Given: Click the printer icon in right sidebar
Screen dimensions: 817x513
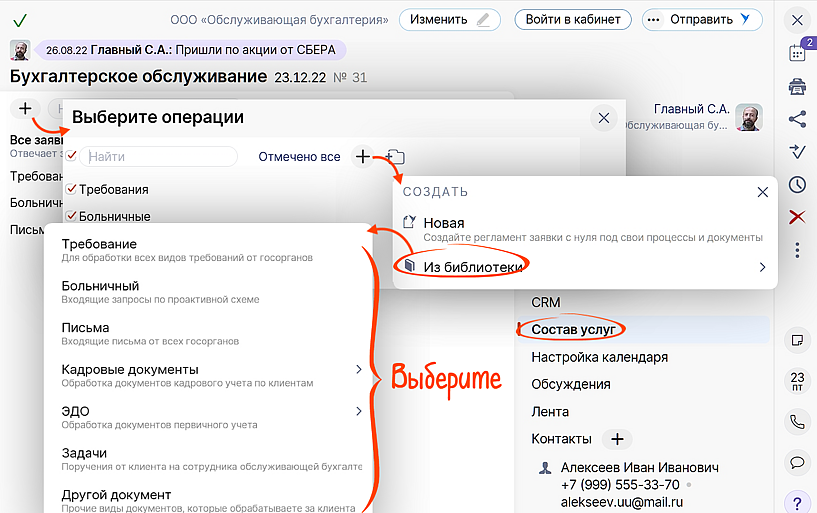Looking at the screenshot, I should click(x=797, y=87).
